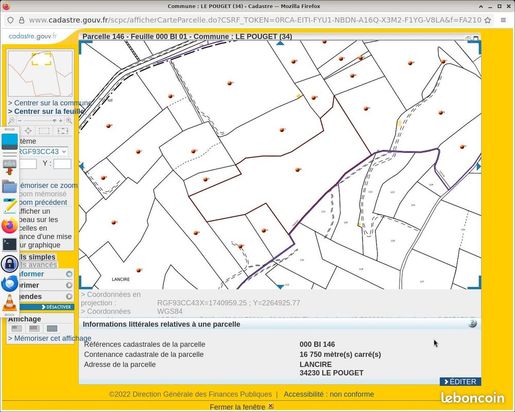Open the text editor from the dock
Viewport: 515px width, 412px height.
click(x=9, y=206)
